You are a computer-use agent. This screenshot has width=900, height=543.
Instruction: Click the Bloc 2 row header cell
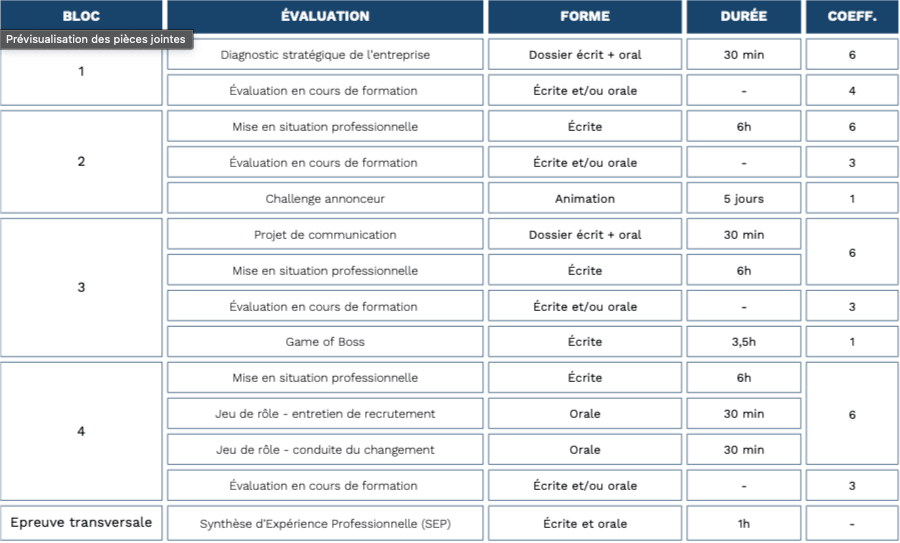81,162
